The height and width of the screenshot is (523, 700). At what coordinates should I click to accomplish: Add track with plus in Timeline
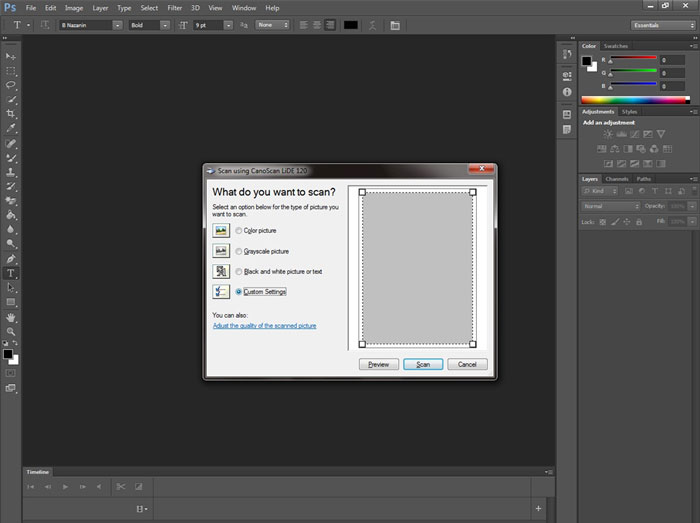tap(538, 508)
